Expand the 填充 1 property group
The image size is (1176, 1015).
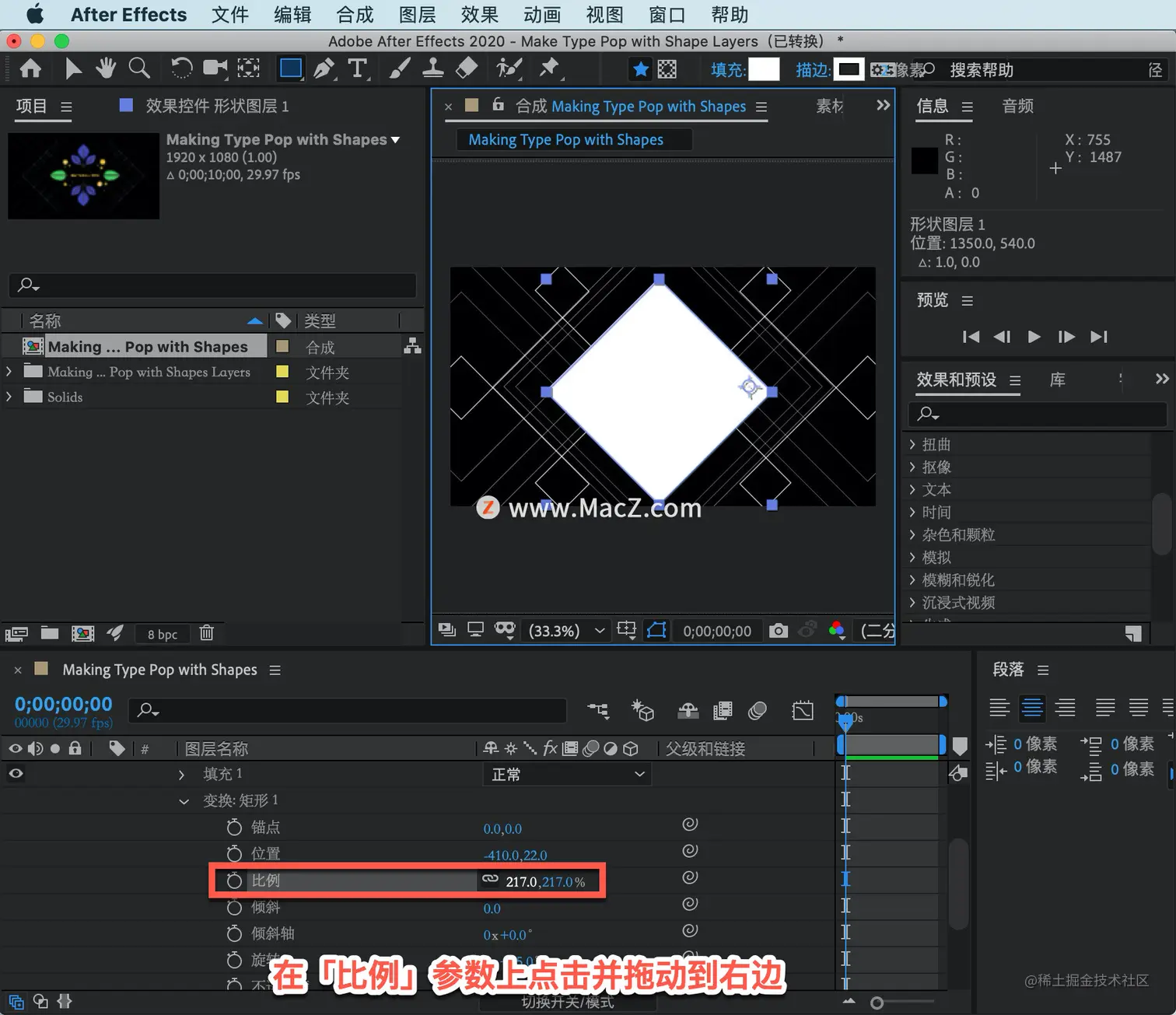coord(181,775)
